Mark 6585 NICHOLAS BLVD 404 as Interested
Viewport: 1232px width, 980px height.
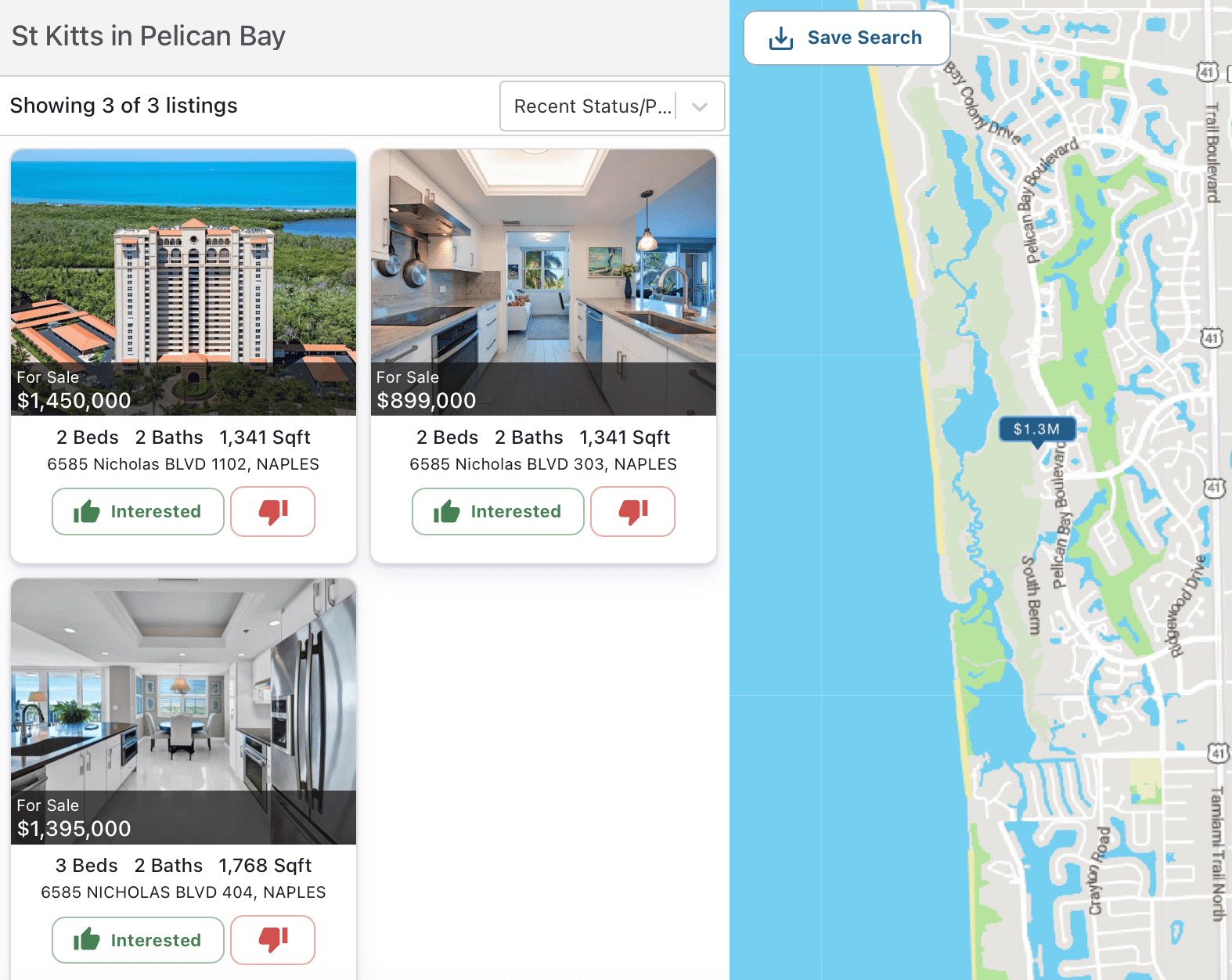coord(138,939)
